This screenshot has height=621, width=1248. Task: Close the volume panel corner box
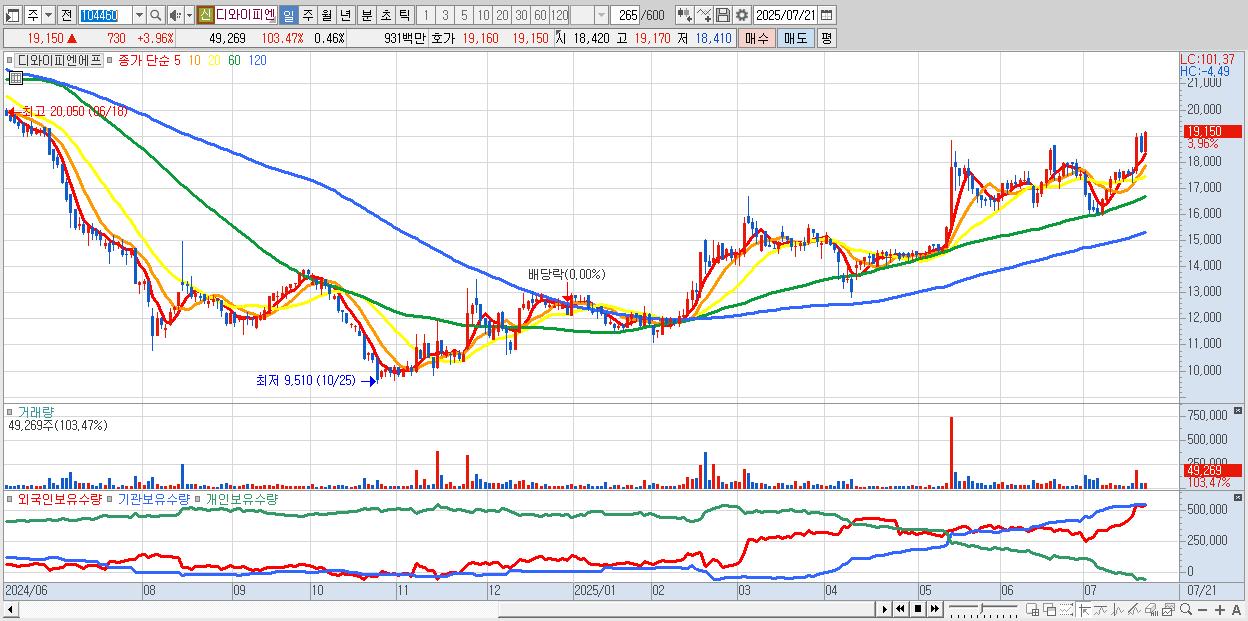tap(1239, 411)
